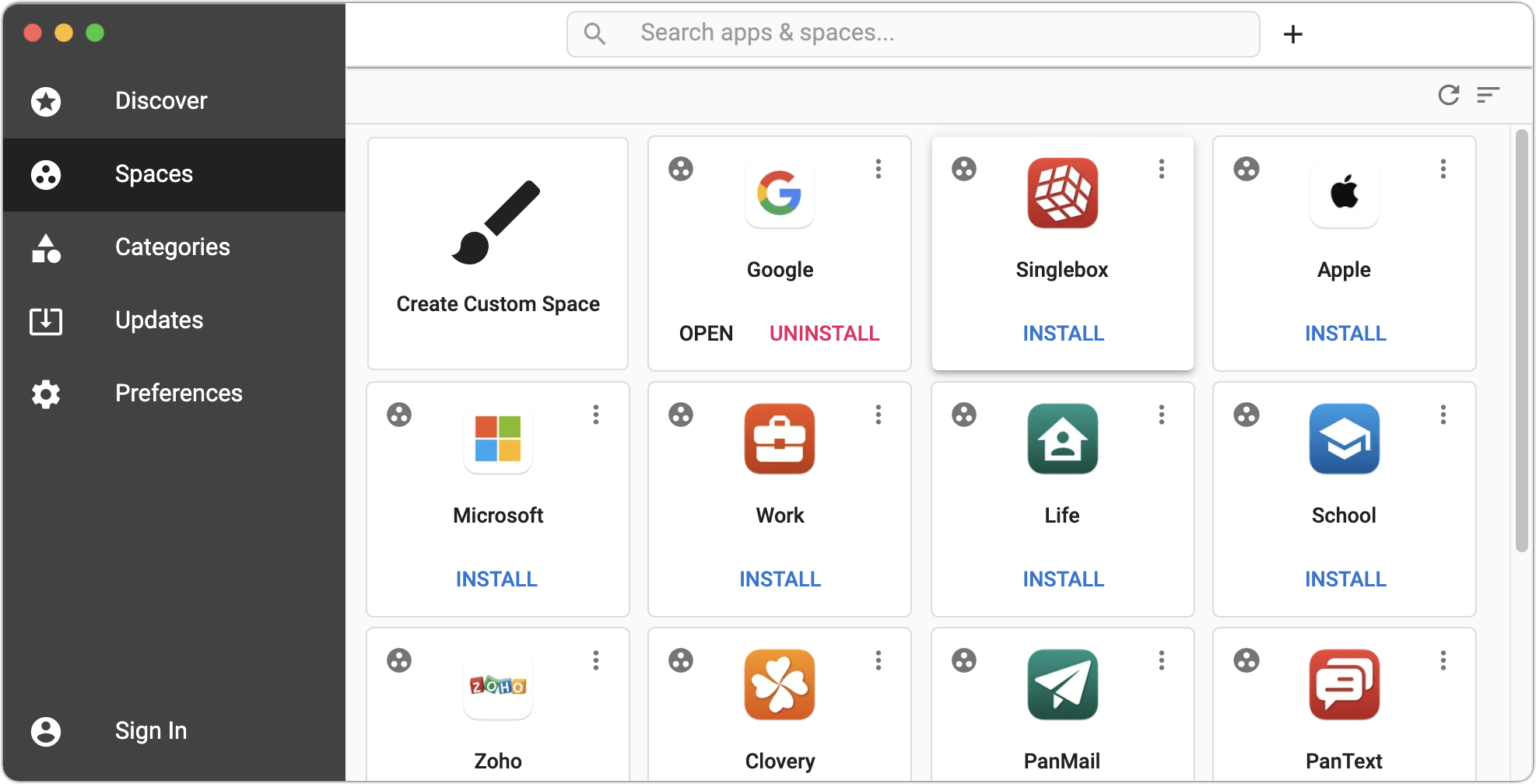Open more options for School card

[1443, 415]
